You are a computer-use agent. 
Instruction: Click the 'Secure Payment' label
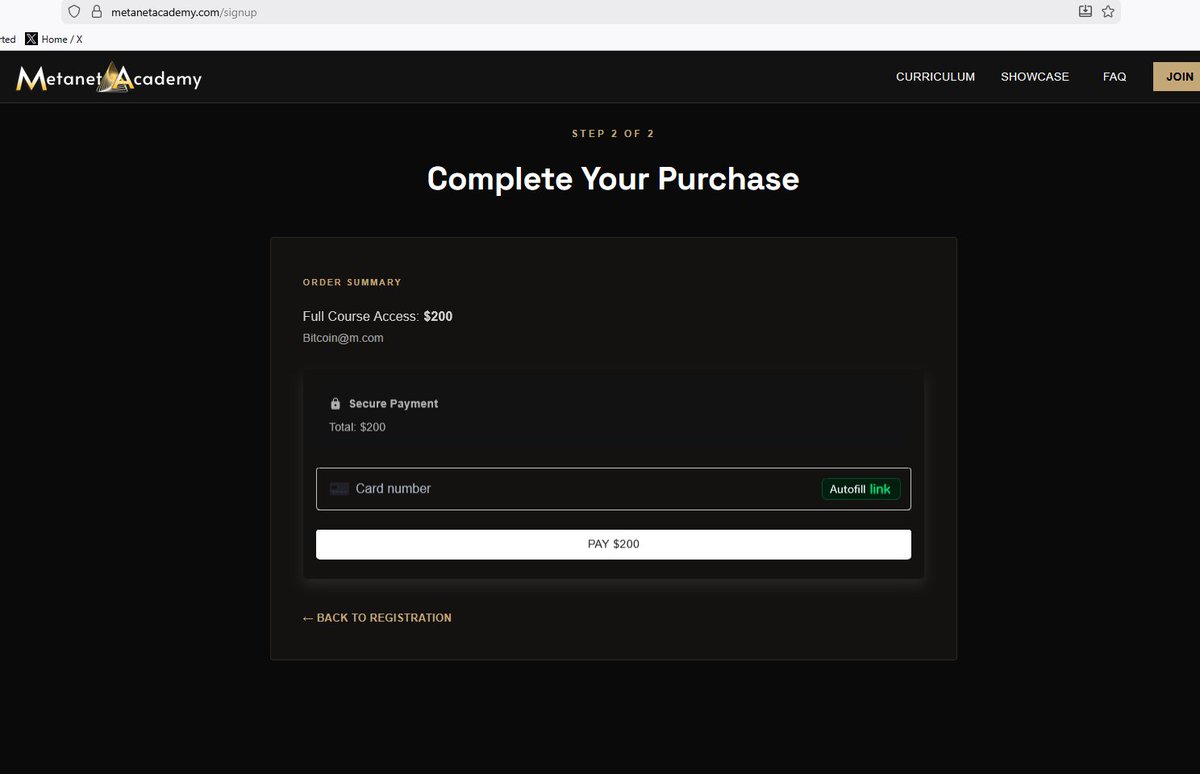pyautogui.click(x=393, y=404)
